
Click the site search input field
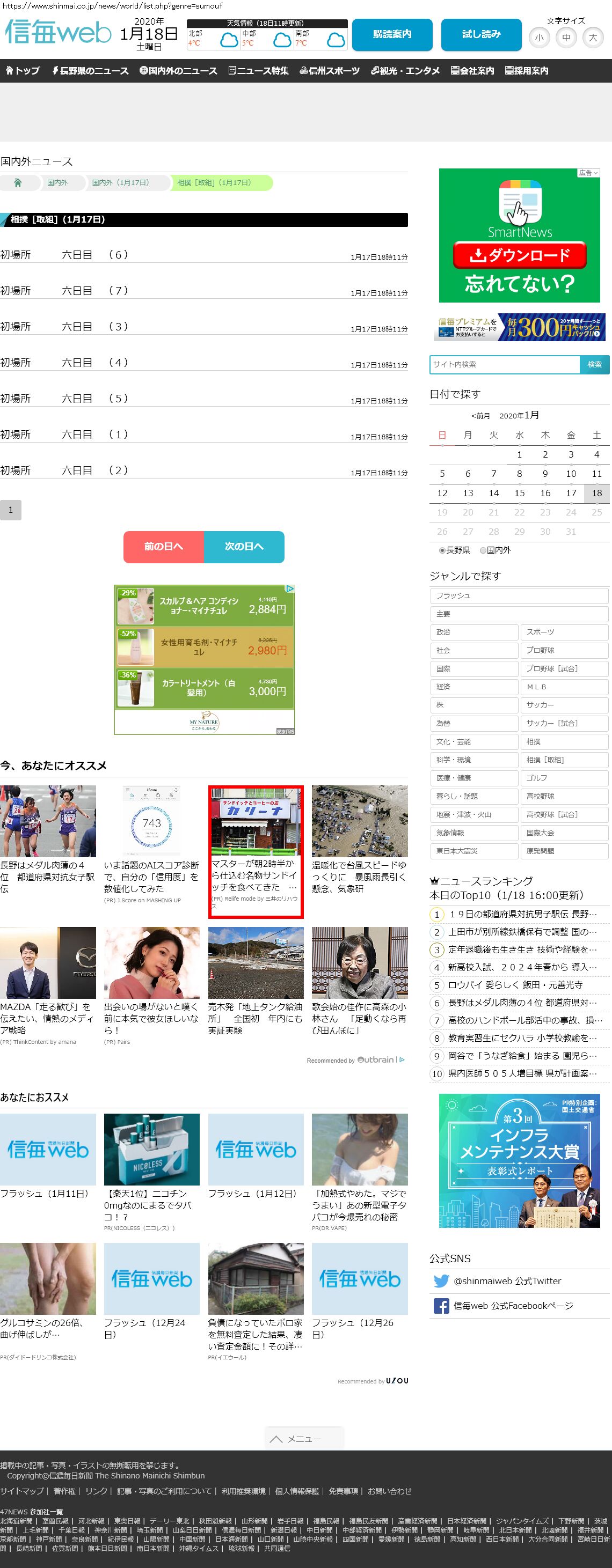click(x=504, y=364)
